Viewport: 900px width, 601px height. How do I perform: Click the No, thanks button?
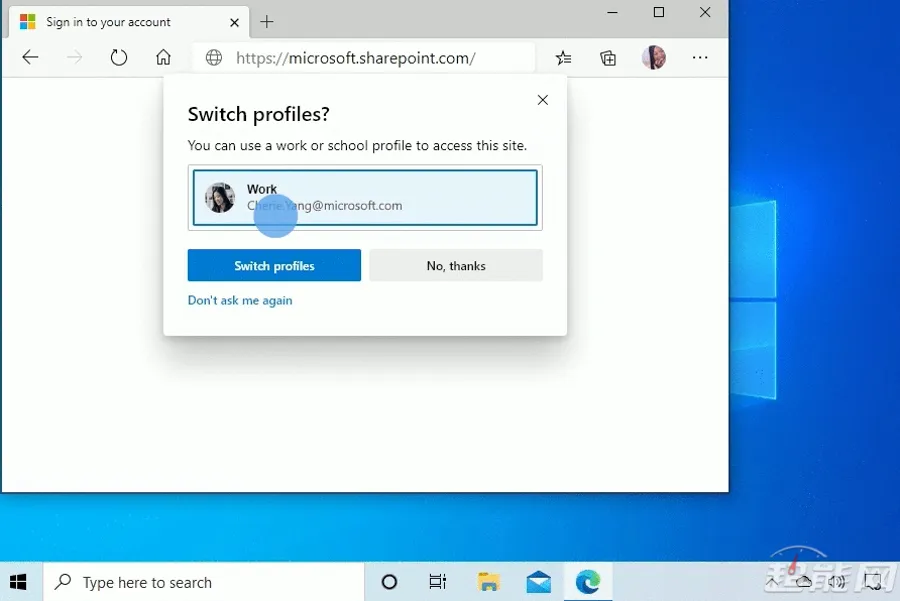point(456,265)
